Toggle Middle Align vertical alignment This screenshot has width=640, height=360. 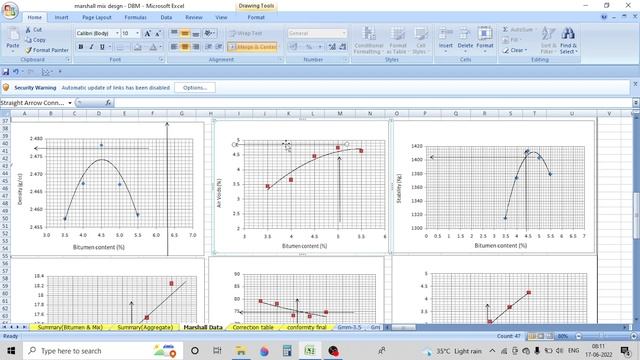click(185, 33)
